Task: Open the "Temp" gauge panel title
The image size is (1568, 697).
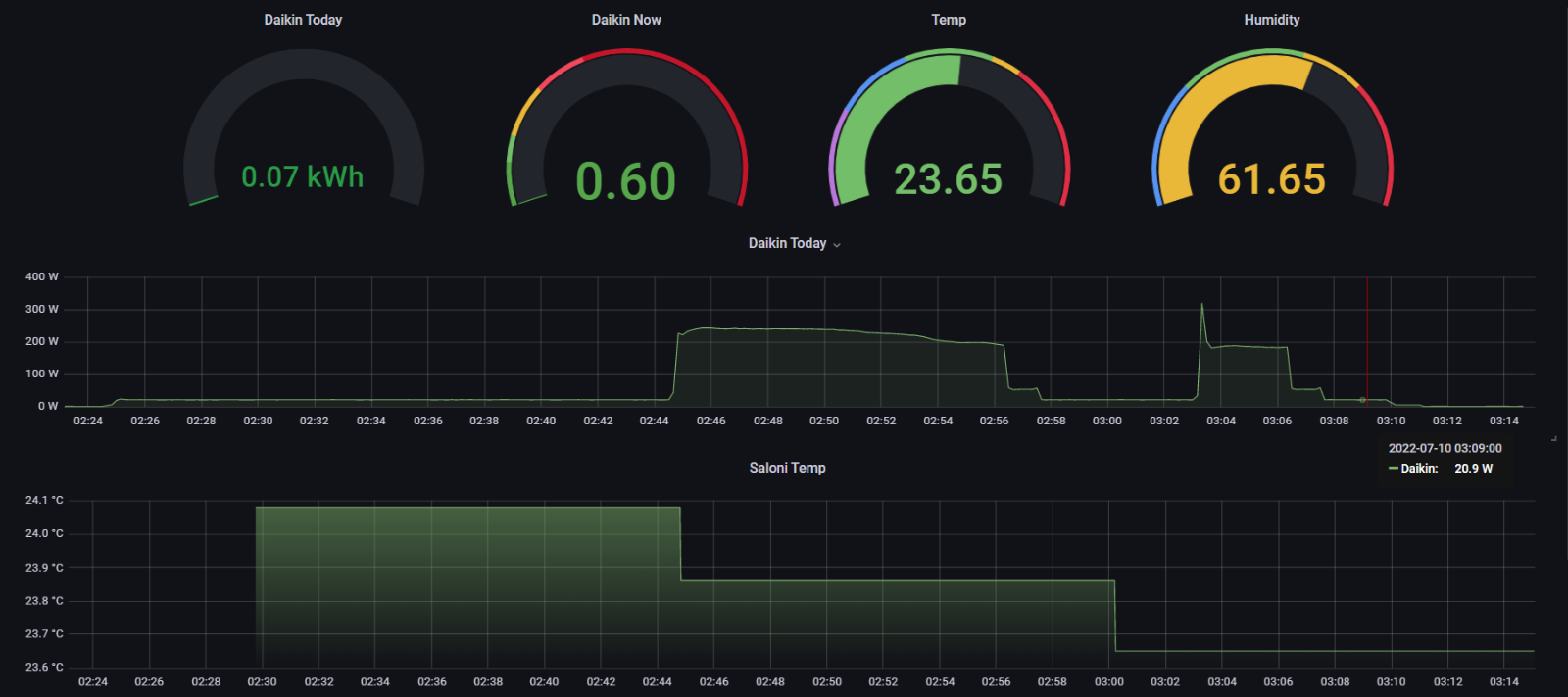Action: [949, 20]
